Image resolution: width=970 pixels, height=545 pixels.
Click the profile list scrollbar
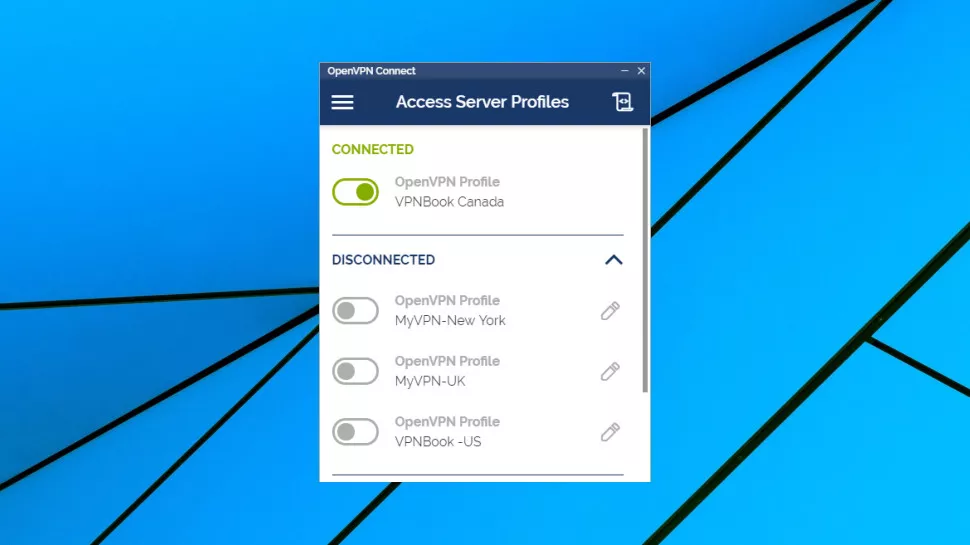tap(645, 260)
